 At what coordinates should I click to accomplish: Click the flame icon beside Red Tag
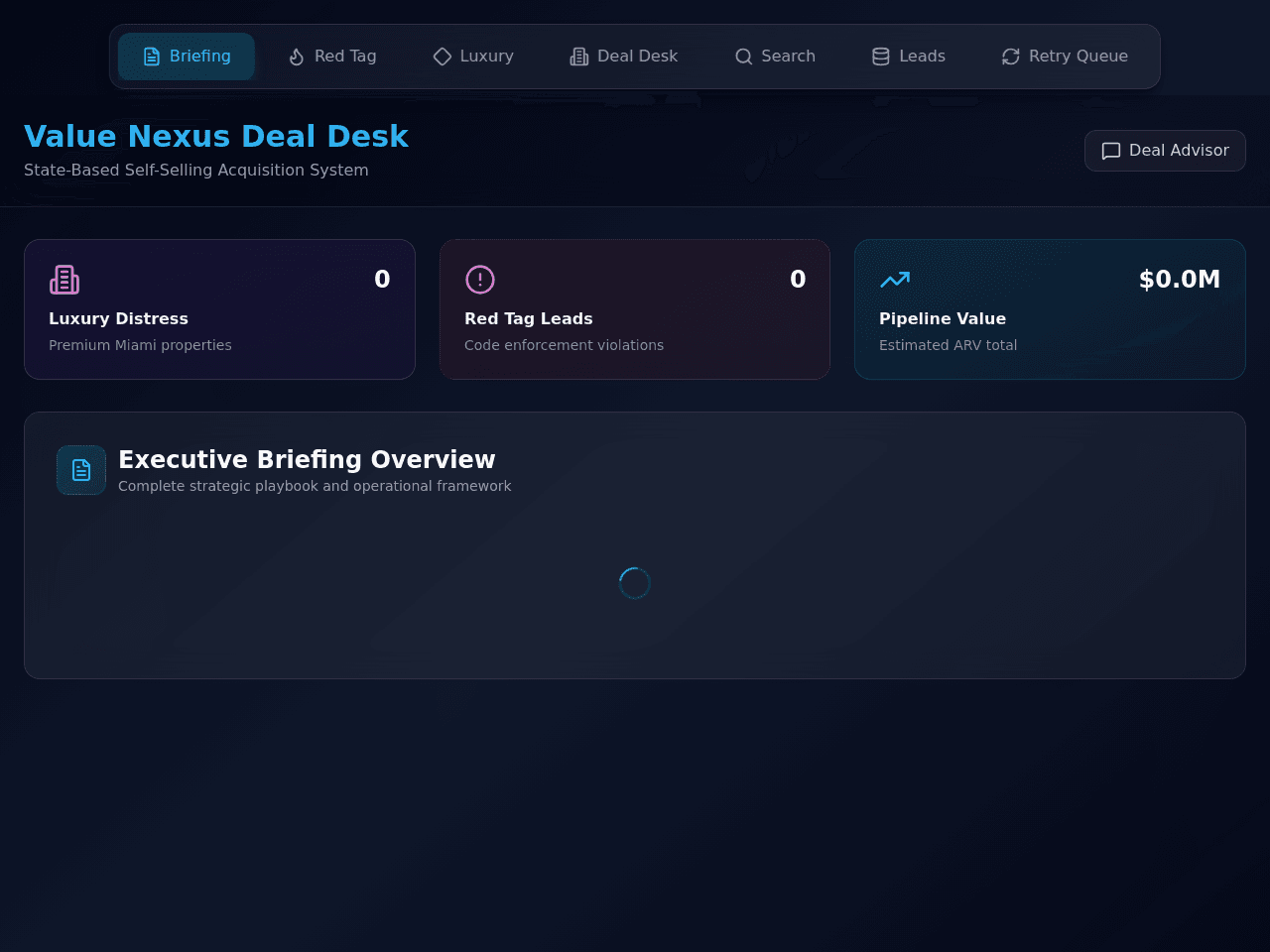pyautogui.click(x=296, y=57)
